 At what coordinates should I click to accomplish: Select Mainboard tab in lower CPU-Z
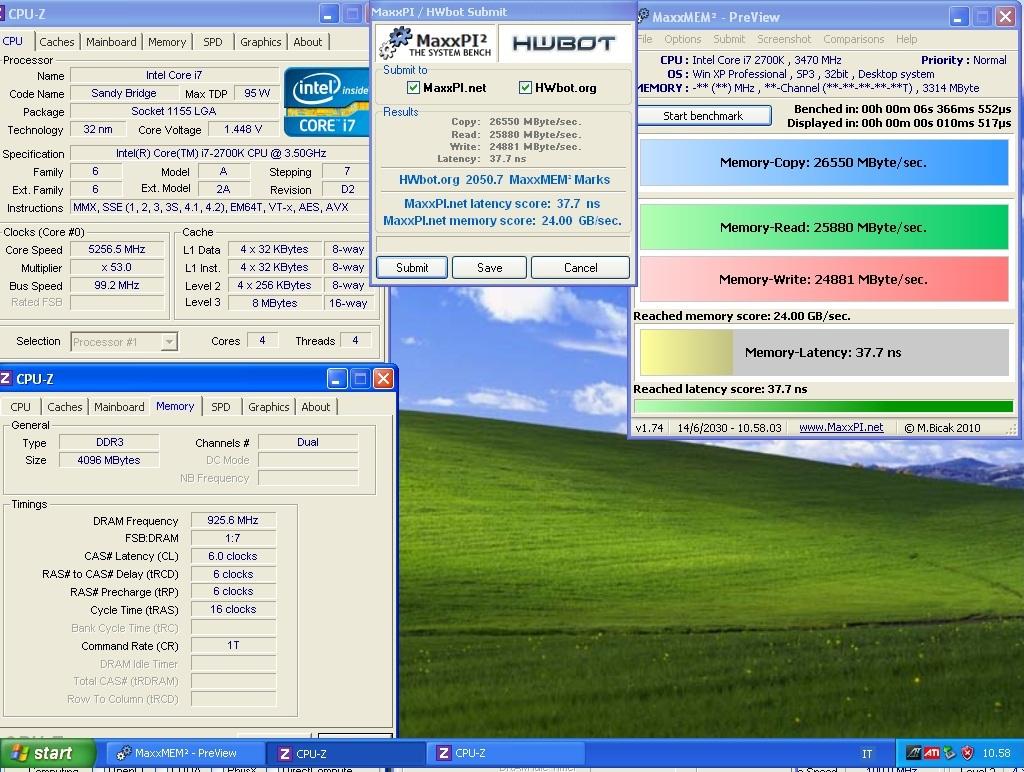(x=119, y=407)
